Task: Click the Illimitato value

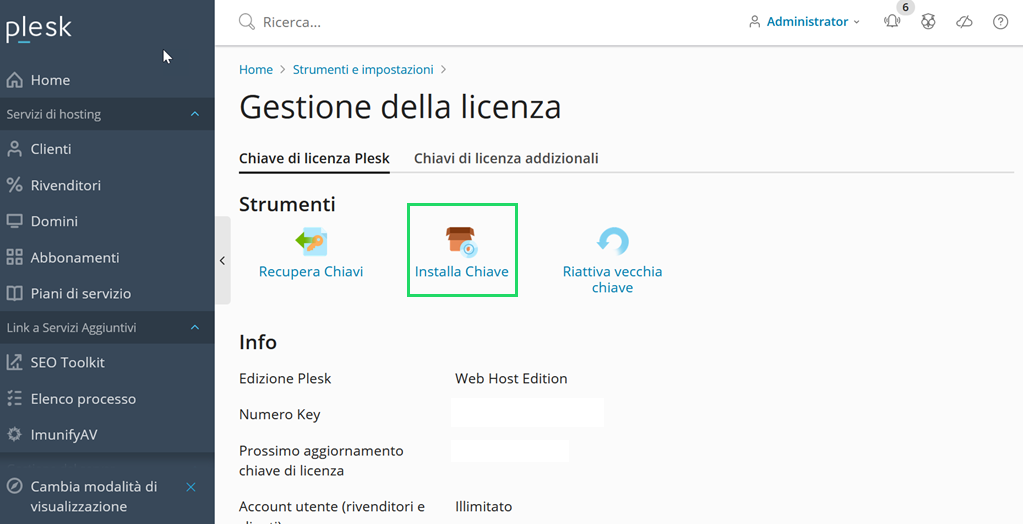Action: point(484,506)
